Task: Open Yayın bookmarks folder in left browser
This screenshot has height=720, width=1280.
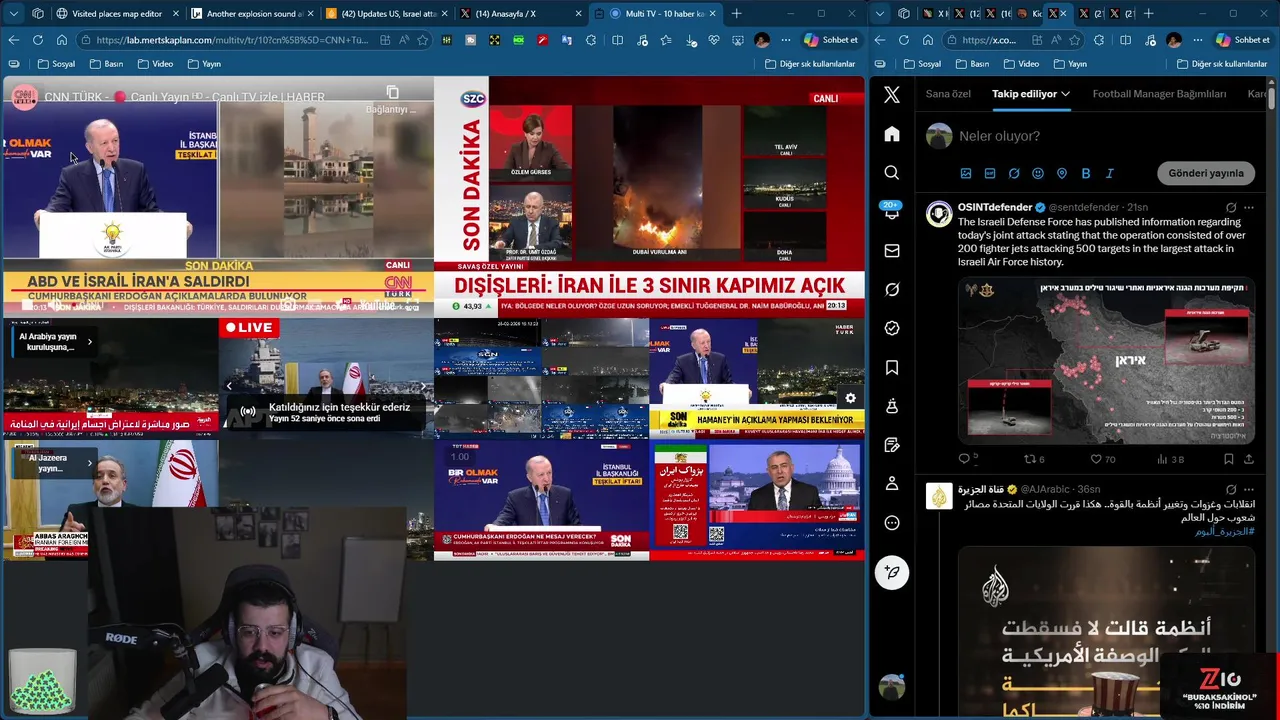Action: point(204,64)
